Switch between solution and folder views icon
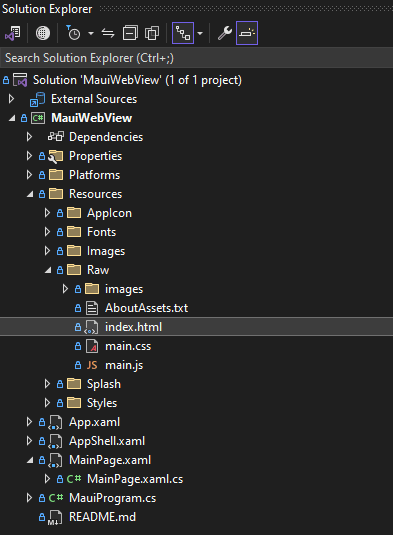The width and height of the screenshot is (393, 535). (x=13, y=33)
